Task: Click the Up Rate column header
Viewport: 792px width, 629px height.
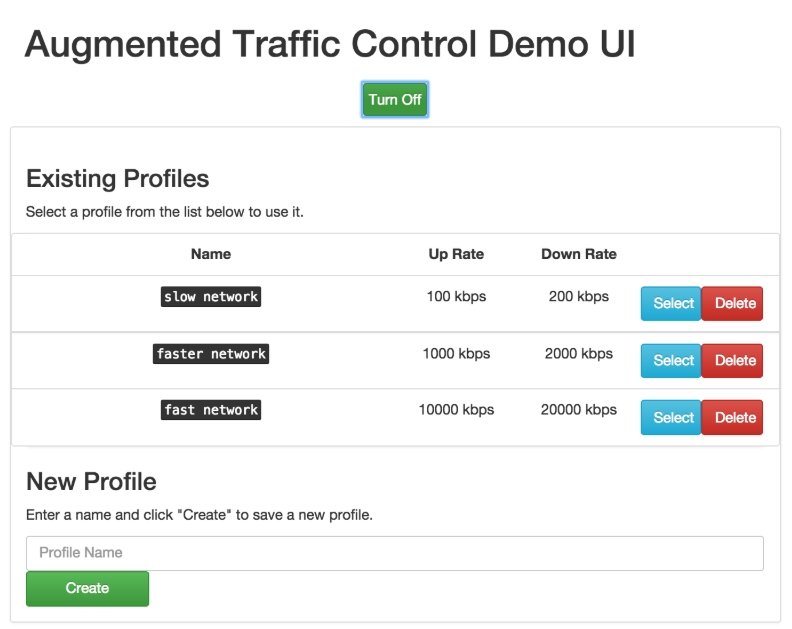Action: (x=456, y=254)
